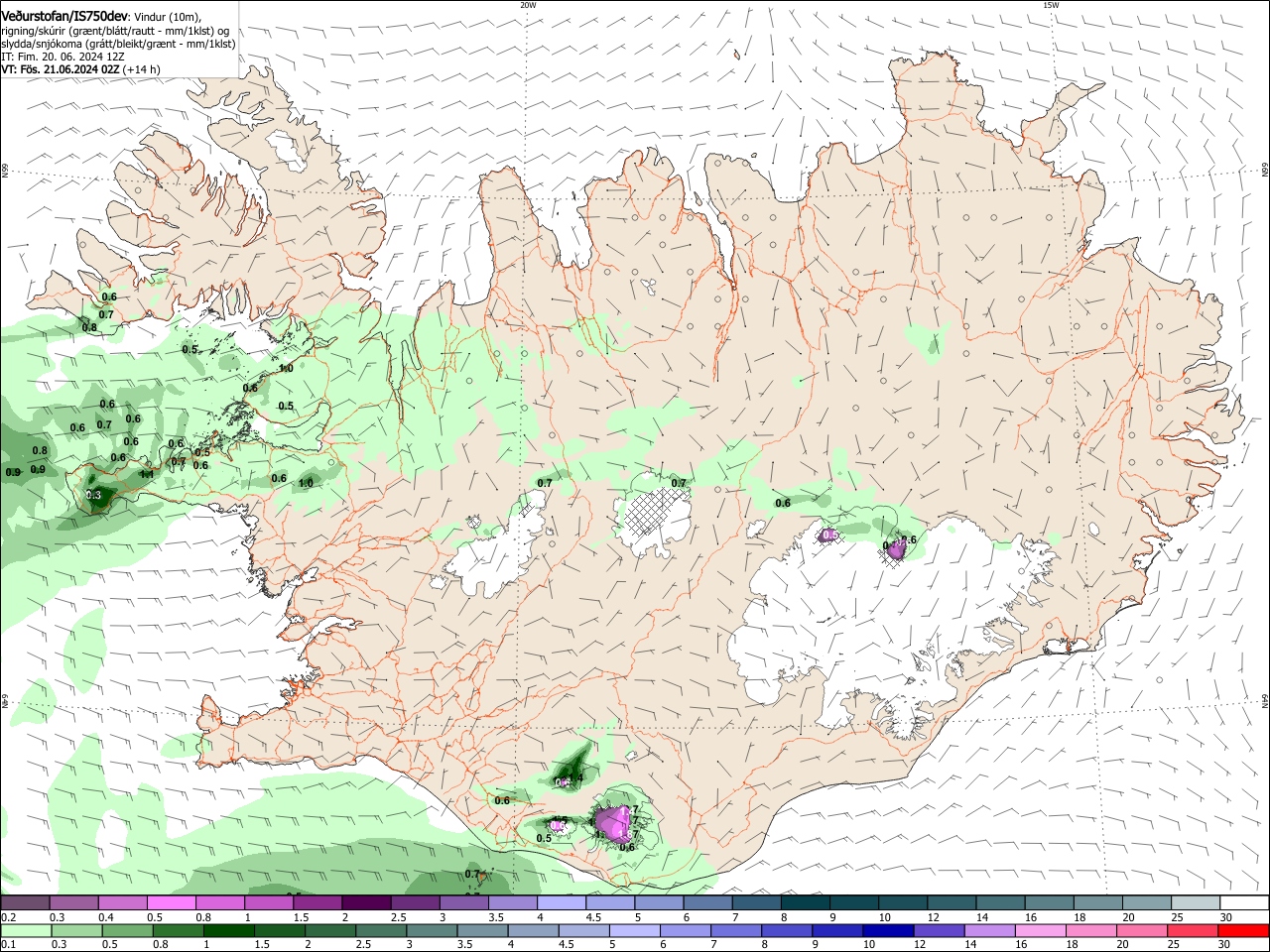Click the 1.1 precipitation value on the map
Image resolution: width=1270 pixels, height=952 pixels.
(x=146, y=474)
